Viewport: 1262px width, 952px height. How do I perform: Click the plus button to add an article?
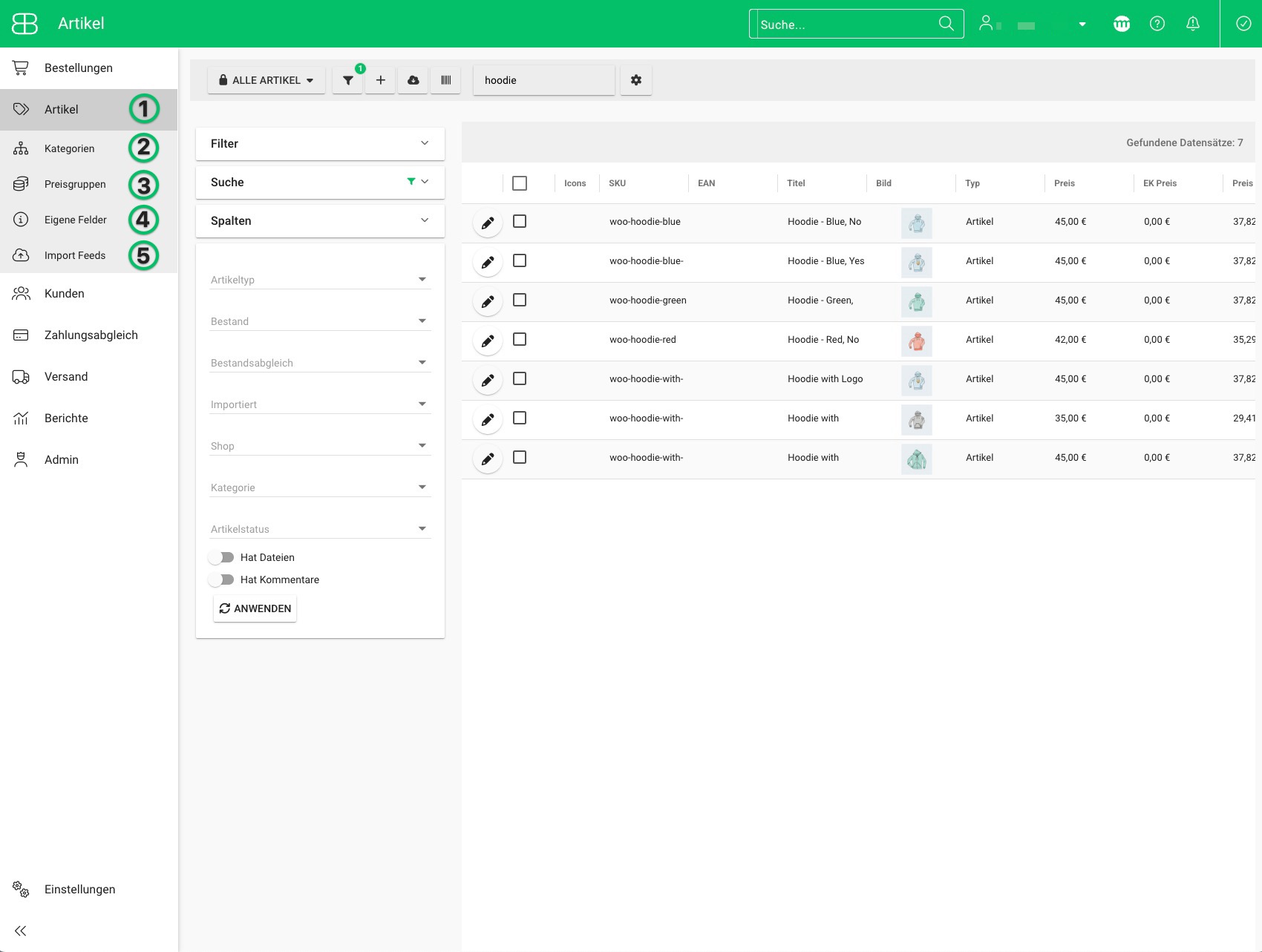pos(380,80)
